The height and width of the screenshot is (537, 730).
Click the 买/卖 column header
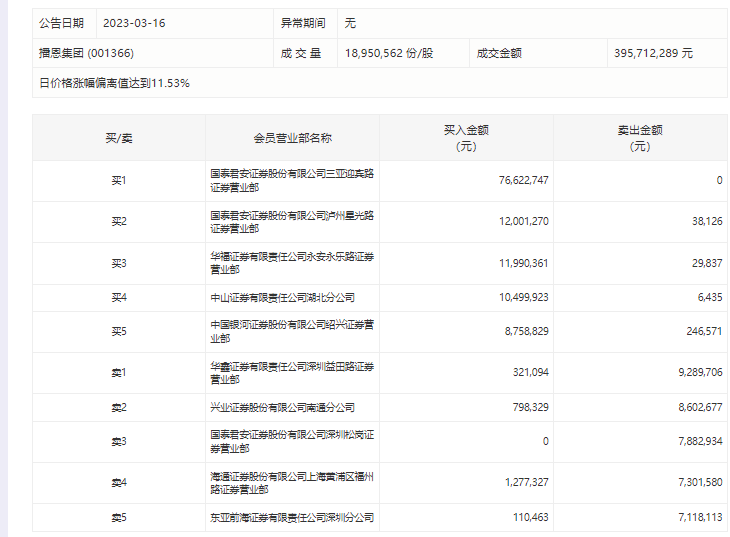tap(119, 138)
